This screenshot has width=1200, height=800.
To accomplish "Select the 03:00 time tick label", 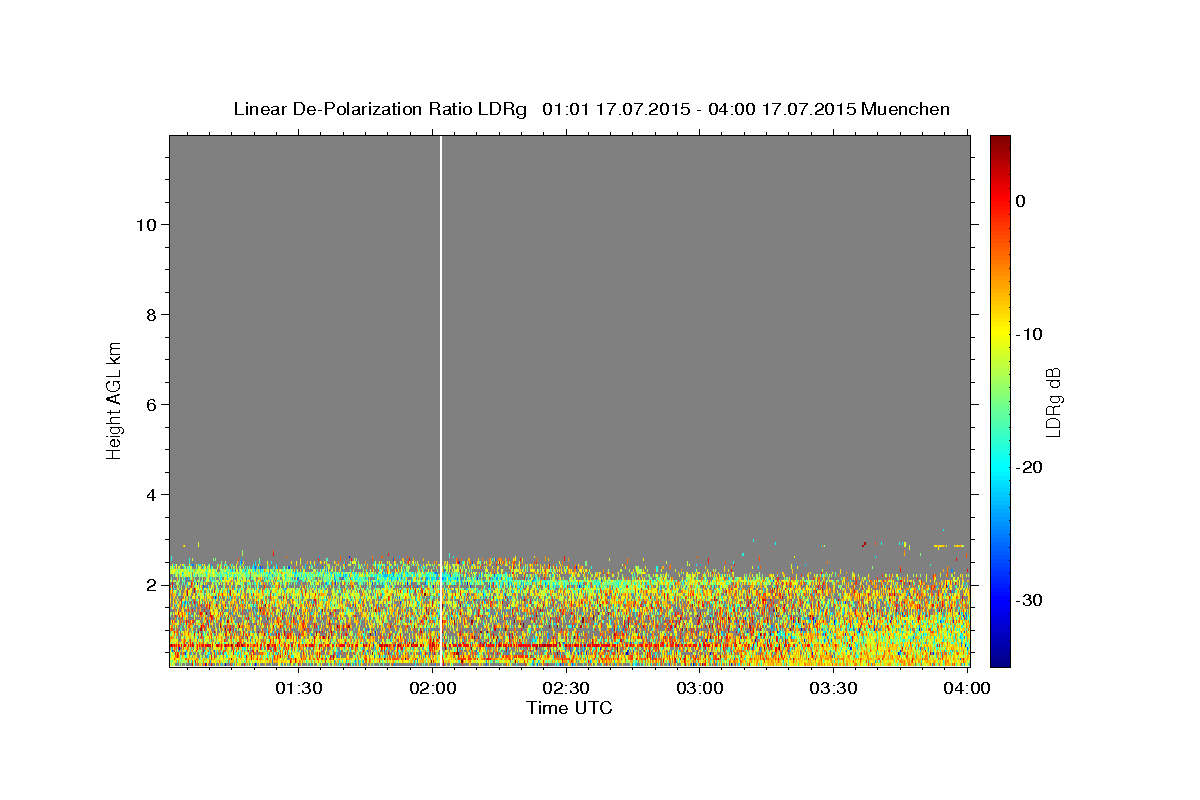I will tap(700, 688).
